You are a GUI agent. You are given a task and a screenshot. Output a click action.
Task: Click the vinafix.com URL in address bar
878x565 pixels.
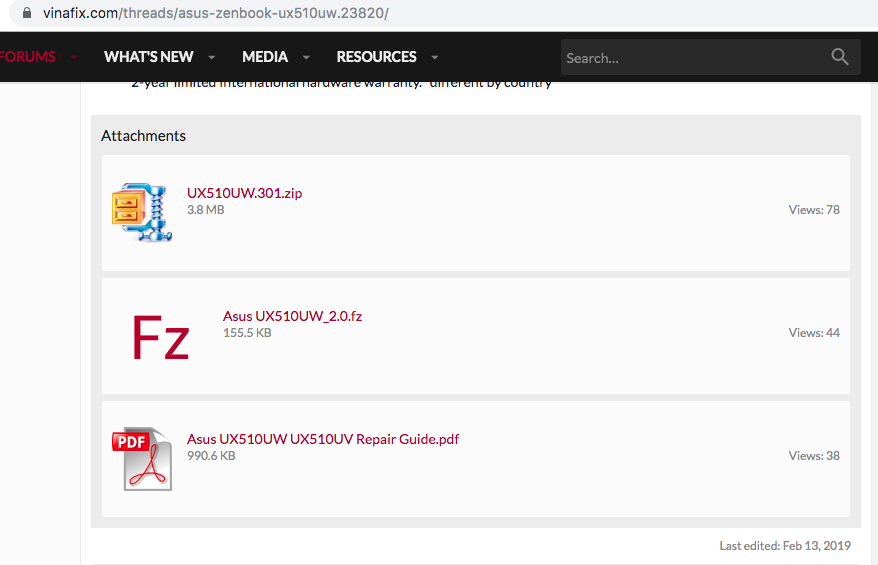[216, 13]
